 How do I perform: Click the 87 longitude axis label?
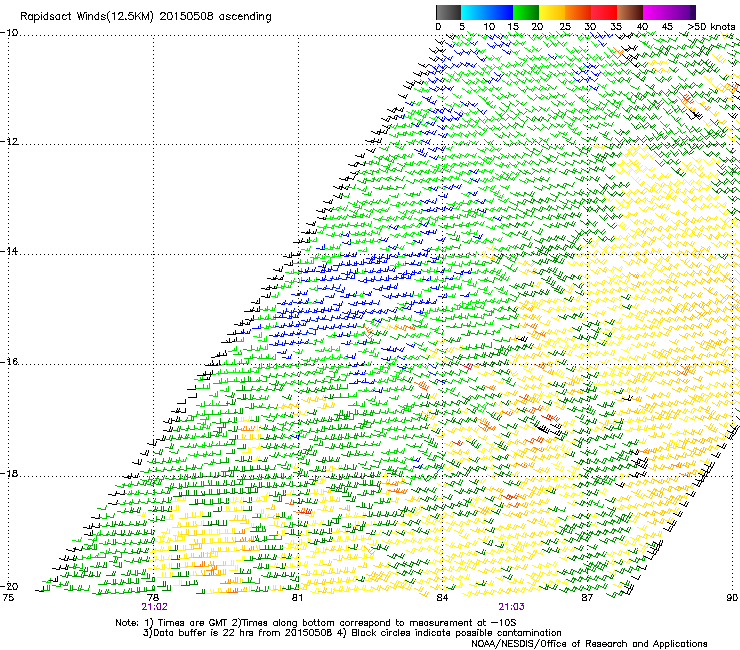coord(587,598)
